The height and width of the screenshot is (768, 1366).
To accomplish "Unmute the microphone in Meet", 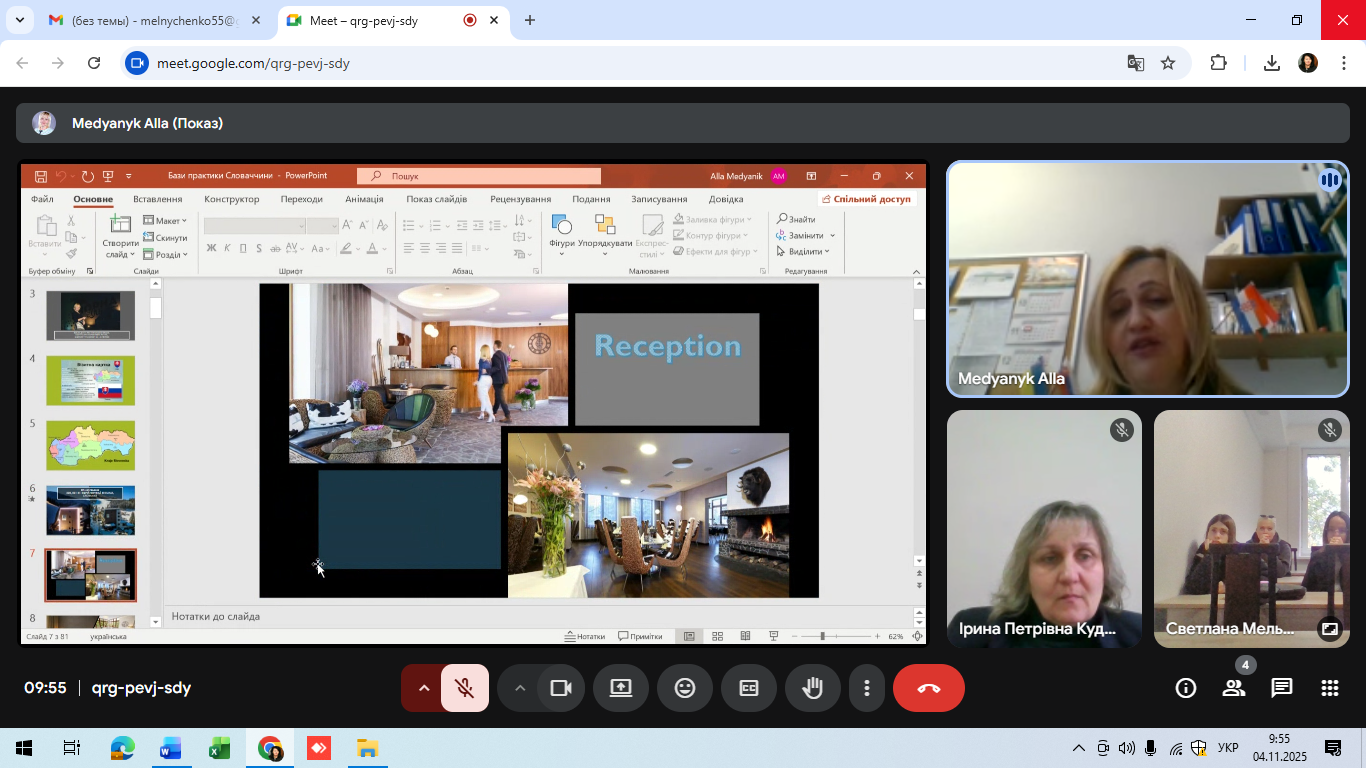I will coord(464,688).
